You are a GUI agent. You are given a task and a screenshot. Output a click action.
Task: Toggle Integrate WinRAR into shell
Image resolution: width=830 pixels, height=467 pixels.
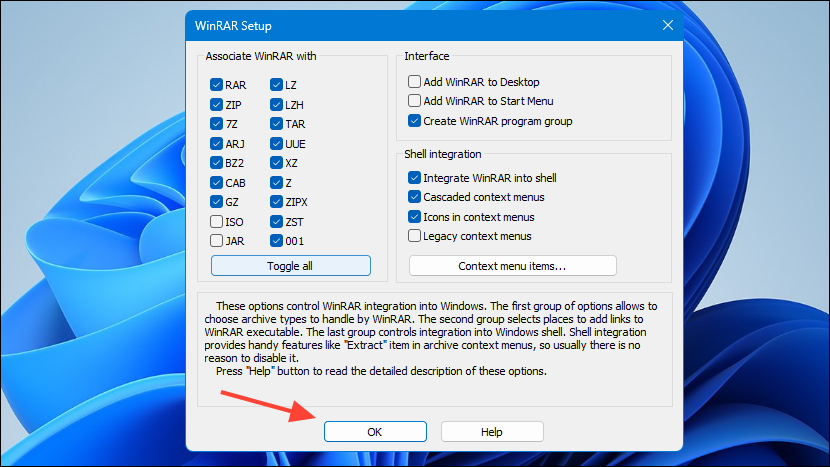pyautogui.click(x=414, y=178)
